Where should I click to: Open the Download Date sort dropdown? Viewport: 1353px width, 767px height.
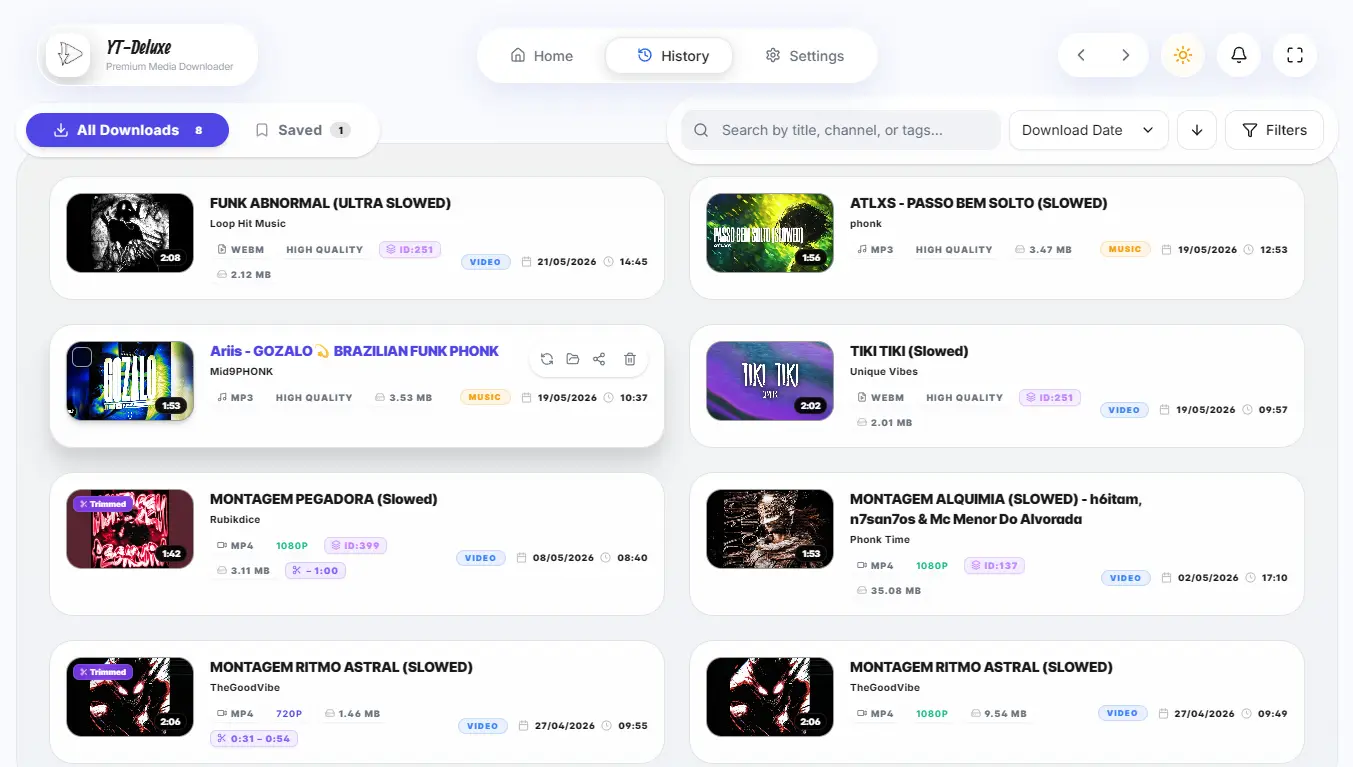1089,130
